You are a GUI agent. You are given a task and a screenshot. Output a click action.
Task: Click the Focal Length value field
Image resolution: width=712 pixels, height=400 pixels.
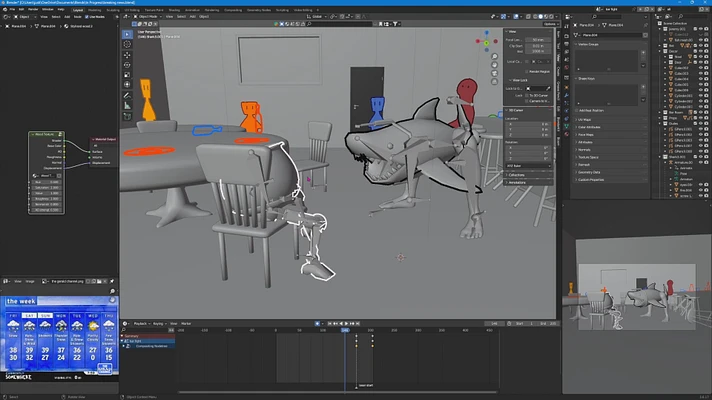coord(538,40)
